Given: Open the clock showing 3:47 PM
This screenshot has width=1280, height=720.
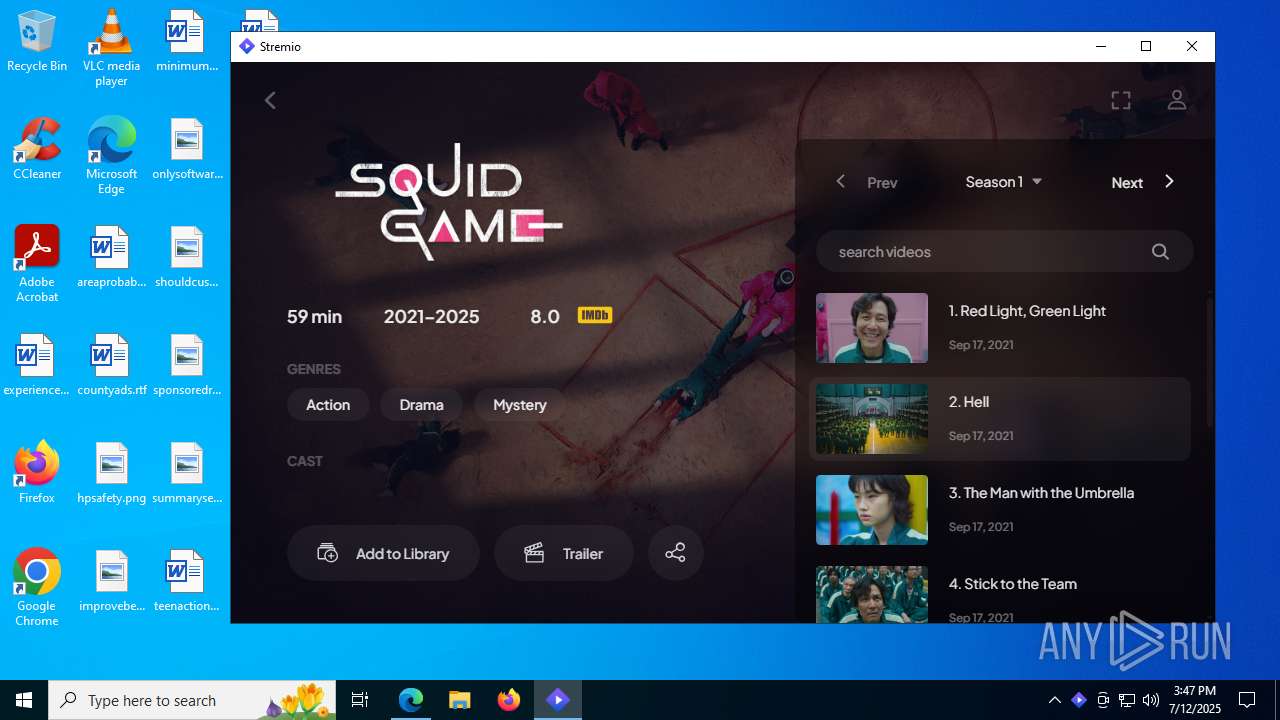Looking at the screenshot, I should (x=1195, y=700).
